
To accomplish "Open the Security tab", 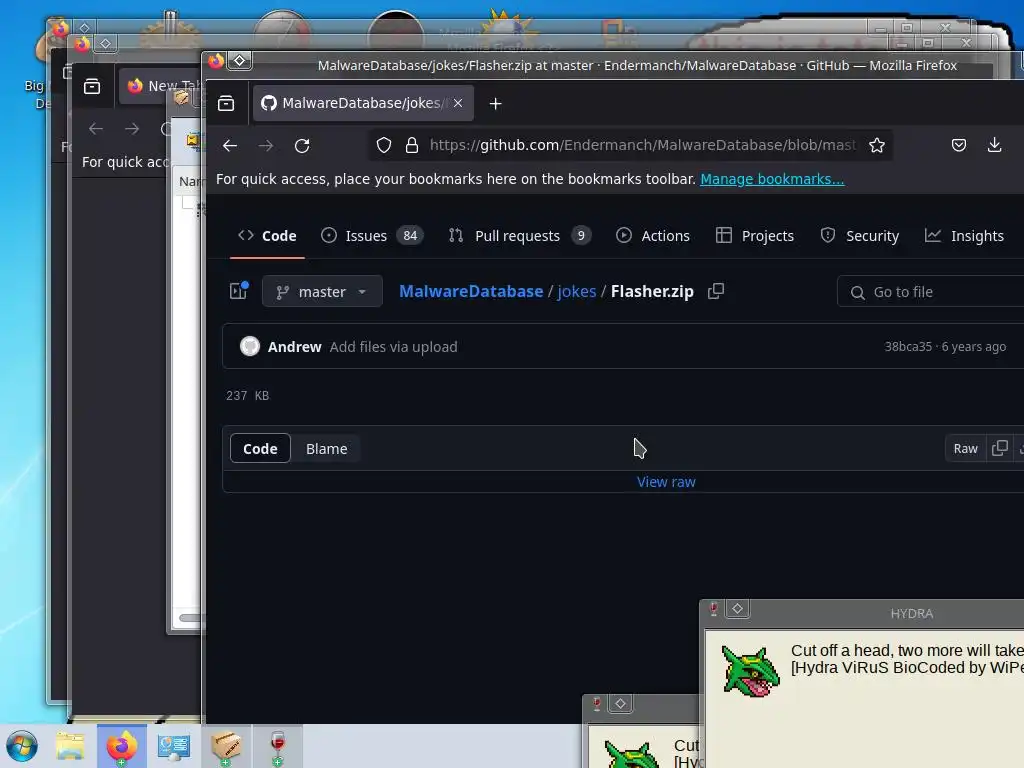I will pos(859,236).
